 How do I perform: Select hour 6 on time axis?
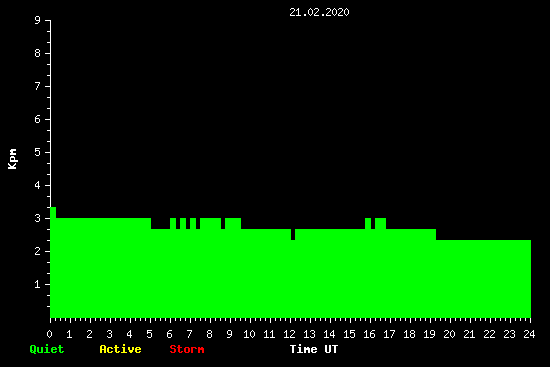click(x=169, y=334)
